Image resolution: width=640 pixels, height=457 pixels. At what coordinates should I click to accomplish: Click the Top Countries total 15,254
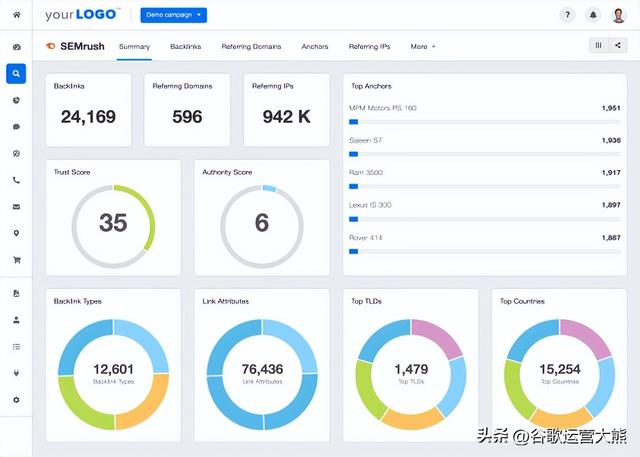(x=560, y=369)
